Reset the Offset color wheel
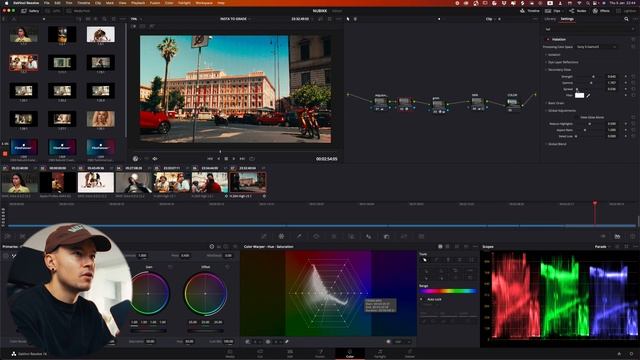The width and height of the screenshot is (640, 360). [227, 267]
